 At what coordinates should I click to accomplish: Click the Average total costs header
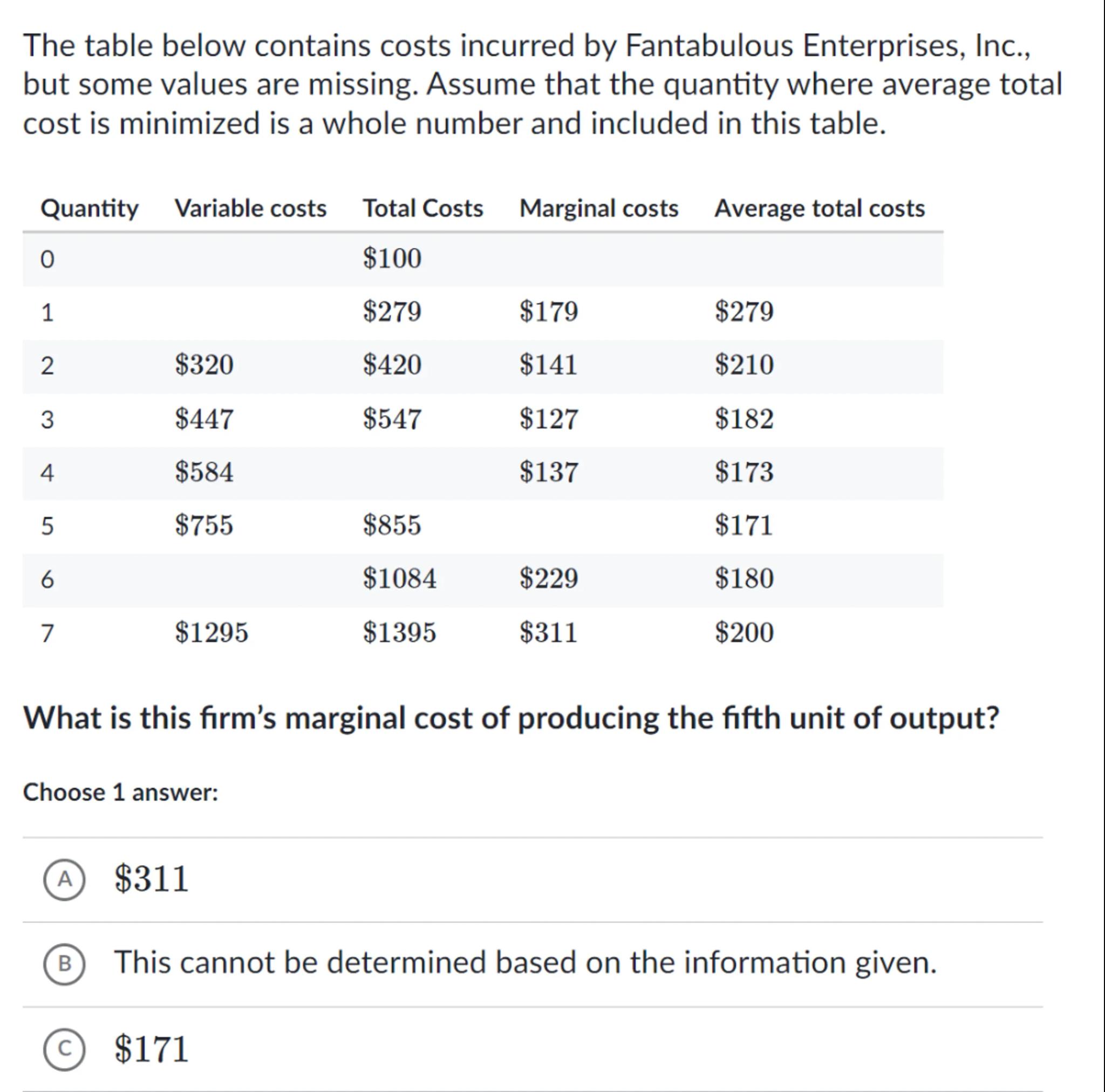pyautogui.click(x=819, y=208)
